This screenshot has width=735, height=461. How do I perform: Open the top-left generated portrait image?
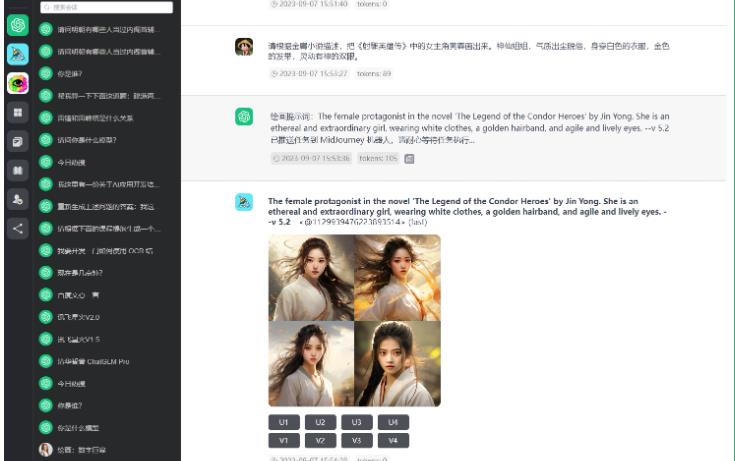[311, 278]
